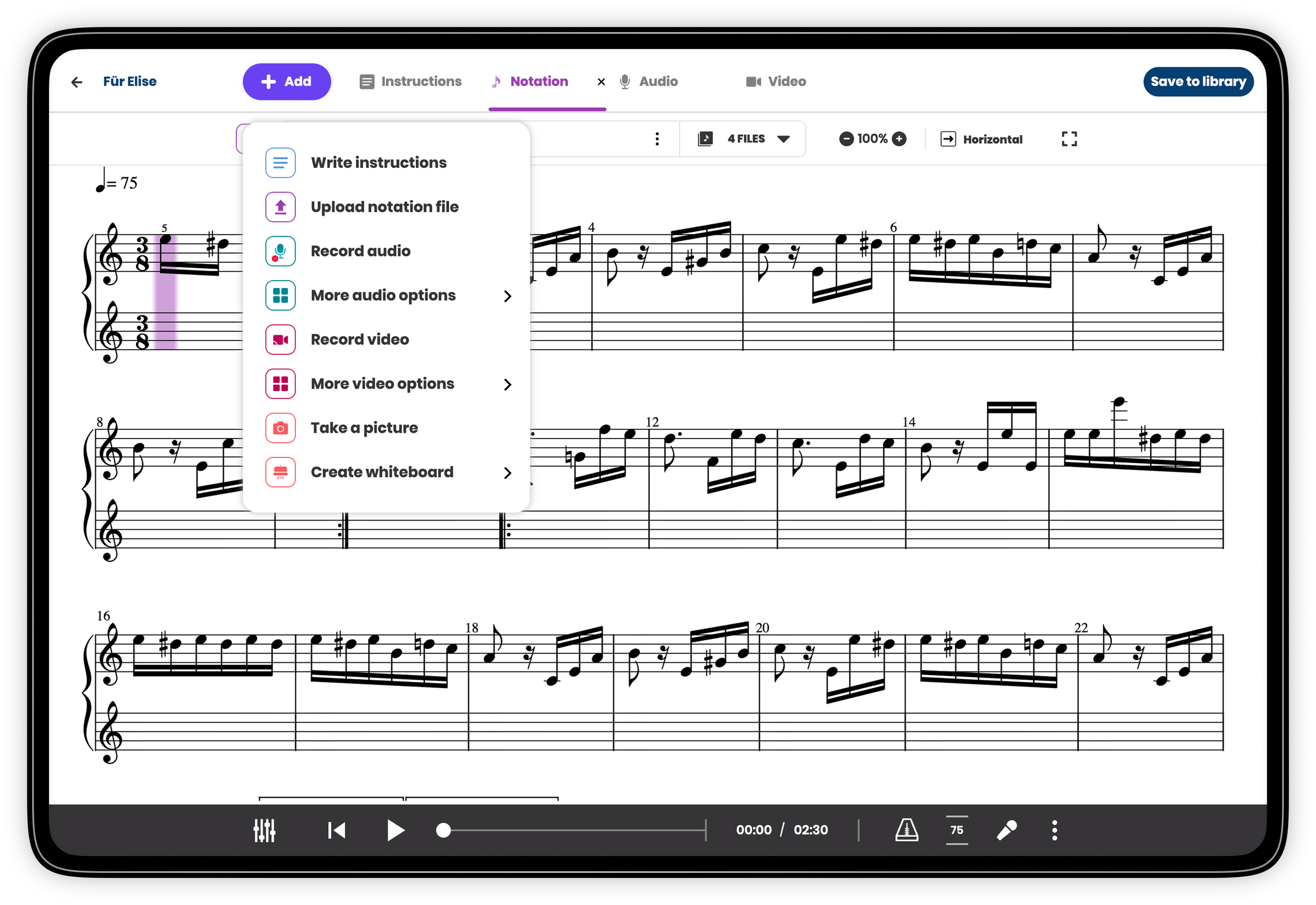Click the tempo 75 box in playback bar

click(x=956, y=830)
